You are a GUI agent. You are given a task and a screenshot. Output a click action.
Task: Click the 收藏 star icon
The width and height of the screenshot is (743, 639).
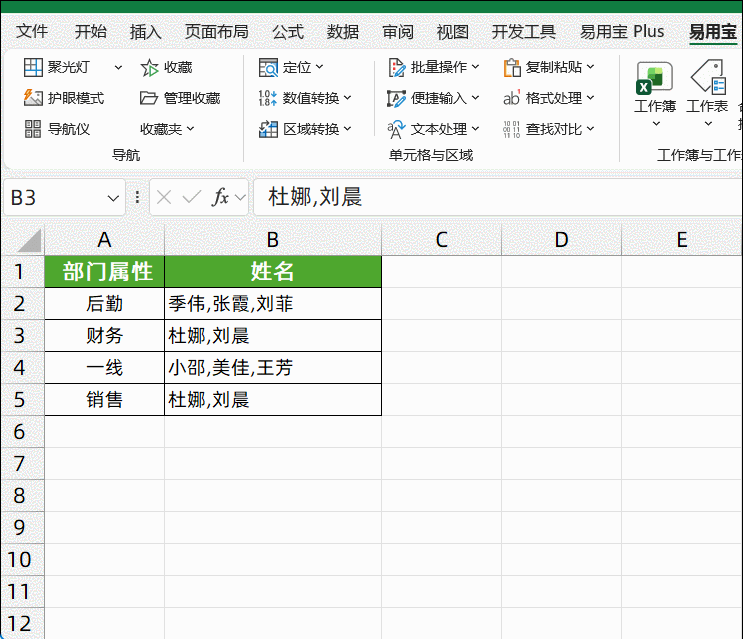(149, 68)
